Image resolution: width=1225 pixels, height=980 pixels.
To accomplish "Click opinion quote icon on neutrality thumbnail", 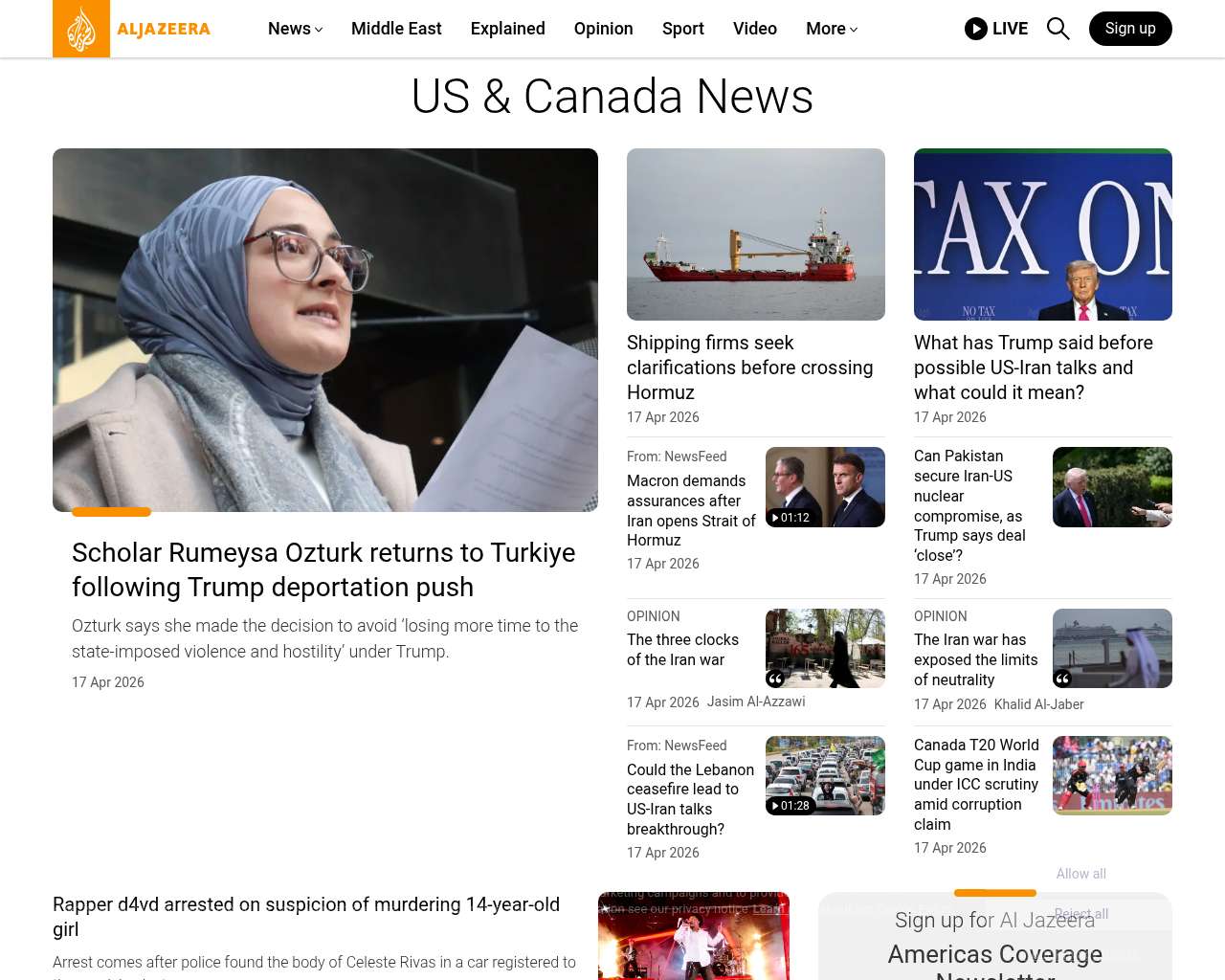I will click(1062, 679).
